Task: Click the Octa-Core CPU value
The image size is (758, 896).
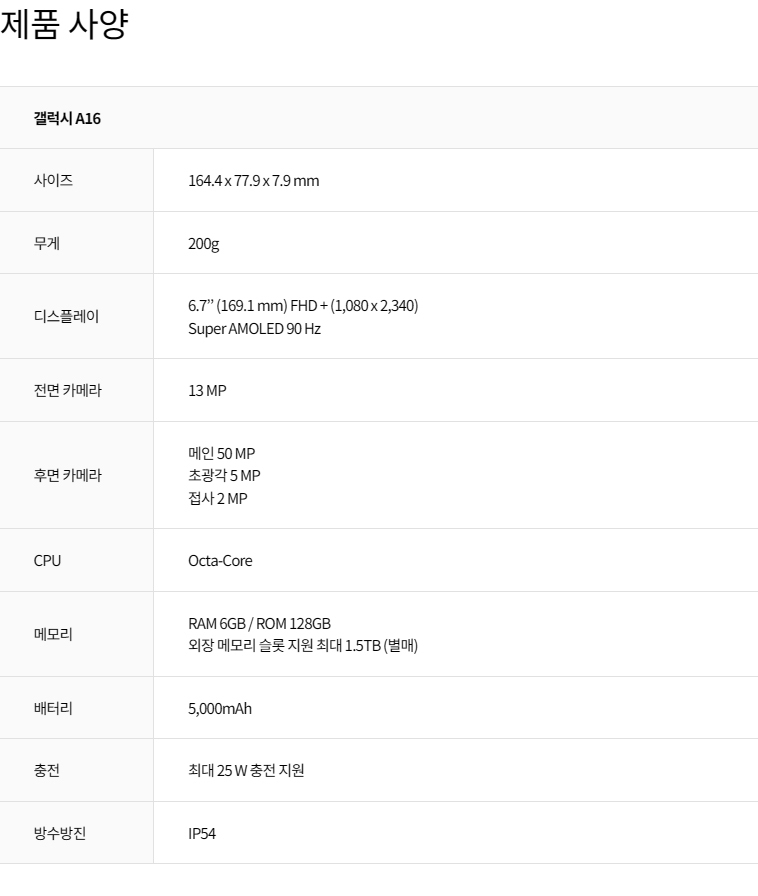Action: point(220,560)
